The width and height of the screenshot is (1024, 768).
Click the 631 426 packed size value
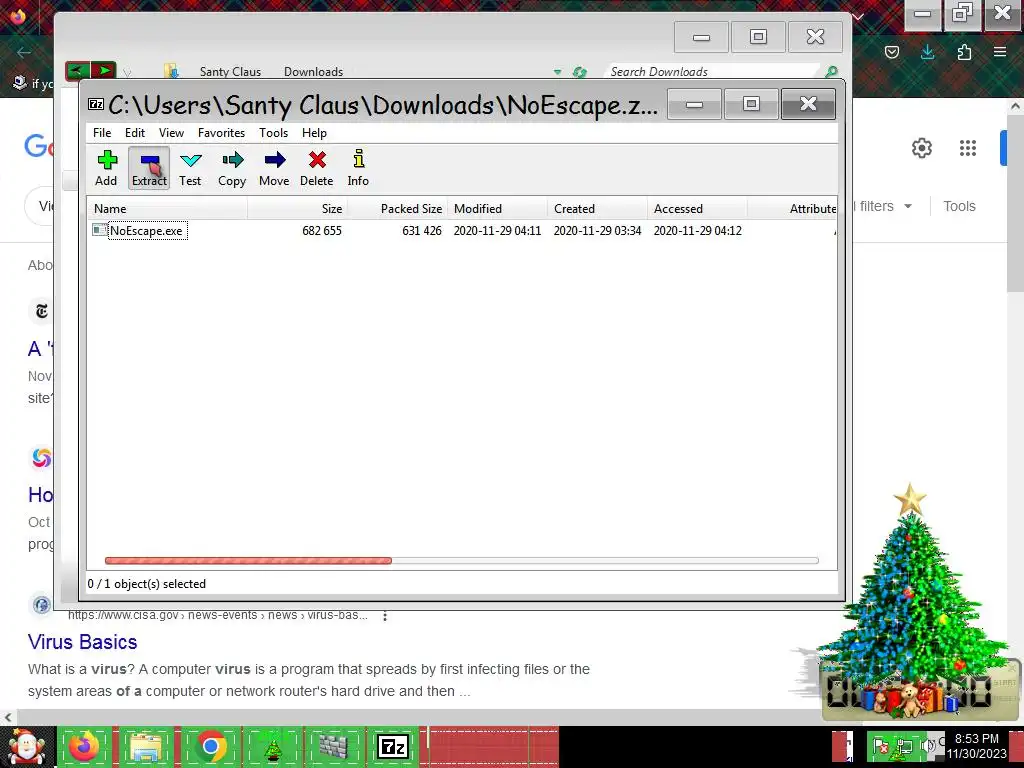(x=422, y=231)
